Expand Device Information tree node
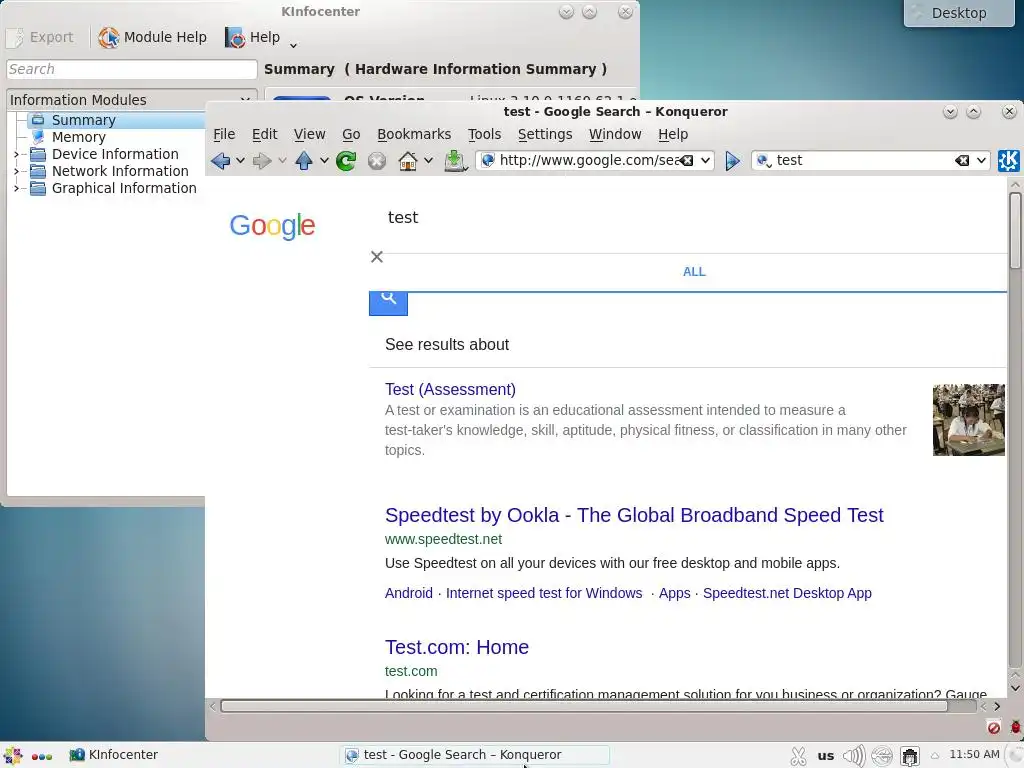 [16, 155]
